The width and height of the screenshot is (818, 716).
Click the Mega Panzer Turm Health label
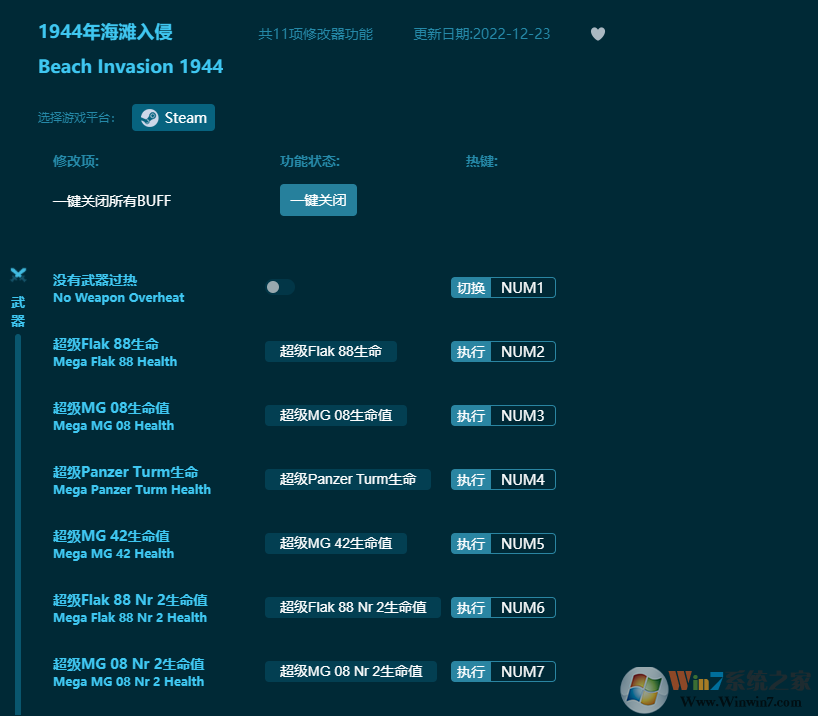coord(132,490)
